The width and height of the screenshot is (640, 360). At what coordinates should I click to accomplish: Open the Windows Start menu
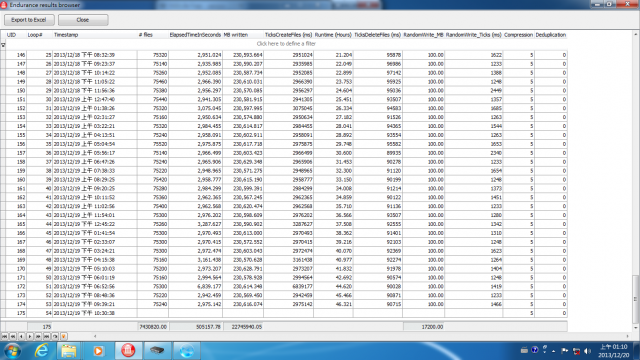click(x=12, y=351)
